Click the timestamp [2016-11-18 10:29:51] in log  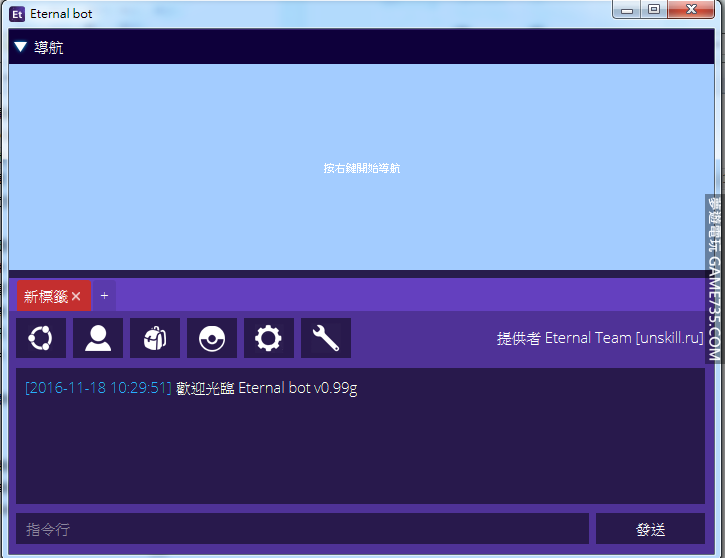98,388
